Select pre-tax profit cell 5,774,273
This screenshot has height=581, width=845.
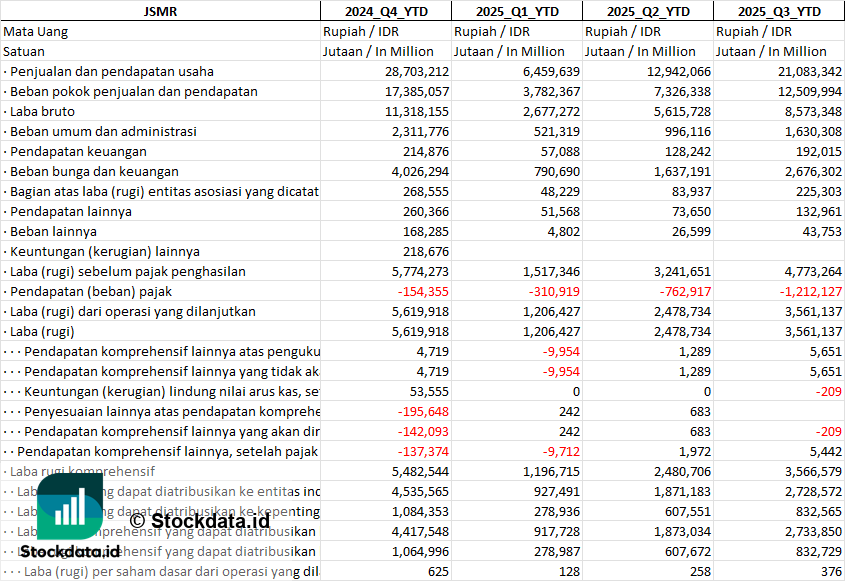coord(420,271)
